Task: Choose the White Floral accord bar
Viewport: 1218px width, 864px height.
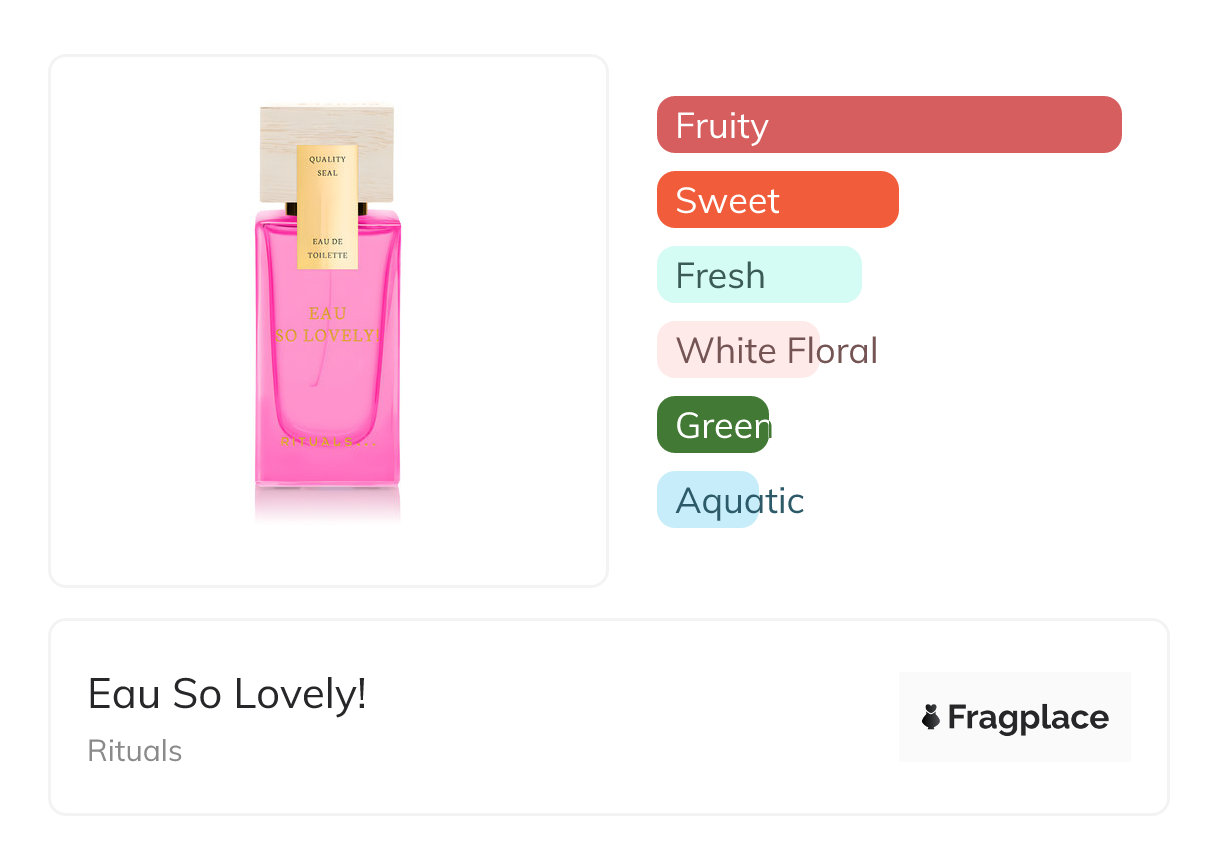Action: click(x=738, y=350)
